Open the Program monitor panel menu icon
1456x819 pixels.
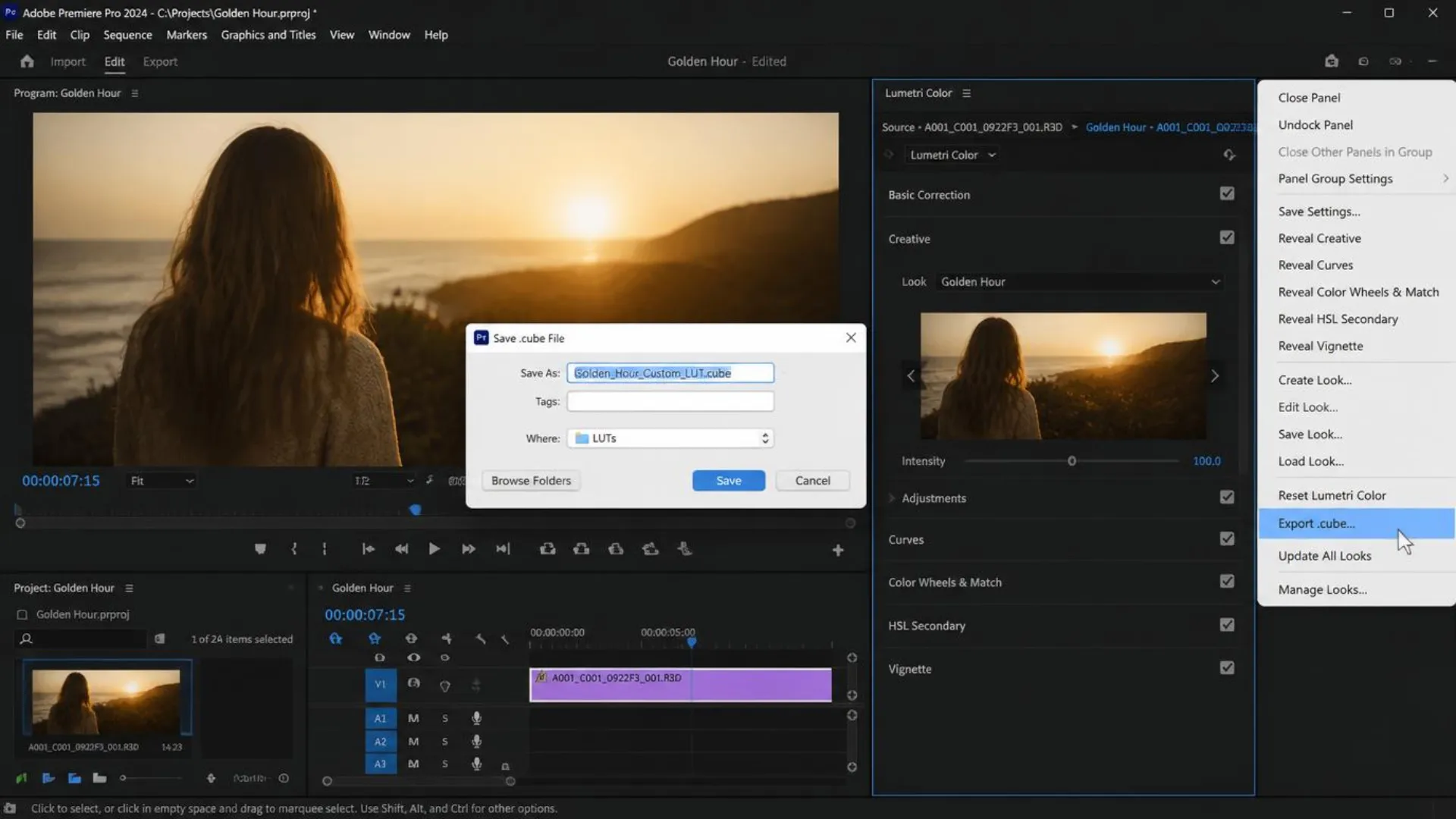(135, 93)
